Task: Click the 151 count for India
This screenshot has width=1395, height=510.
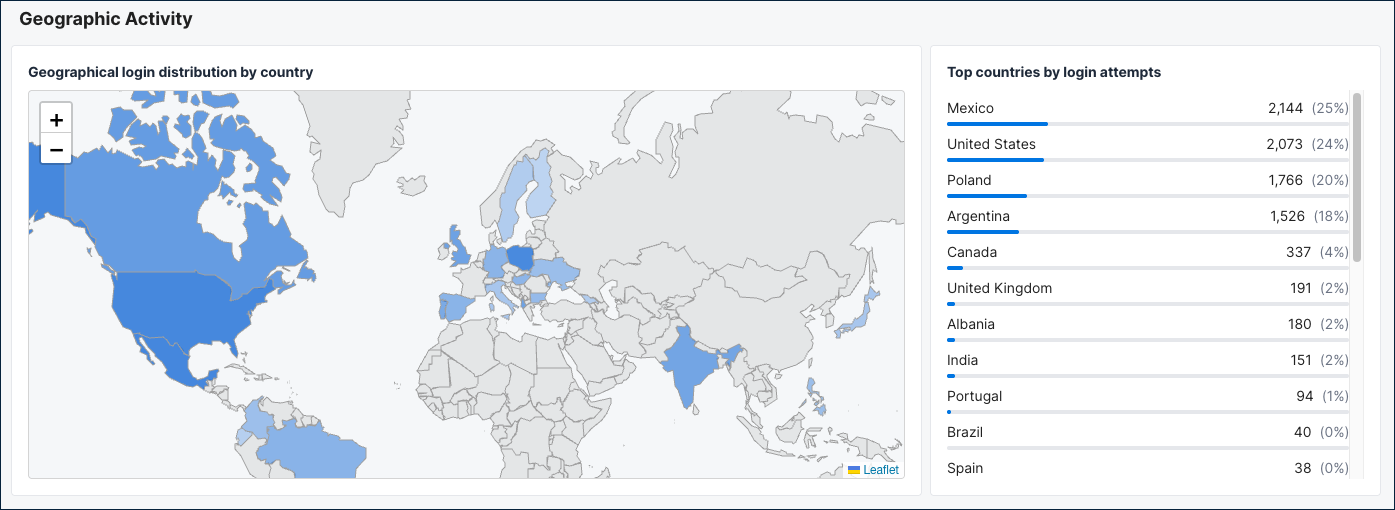Action: pos(1300,360)
